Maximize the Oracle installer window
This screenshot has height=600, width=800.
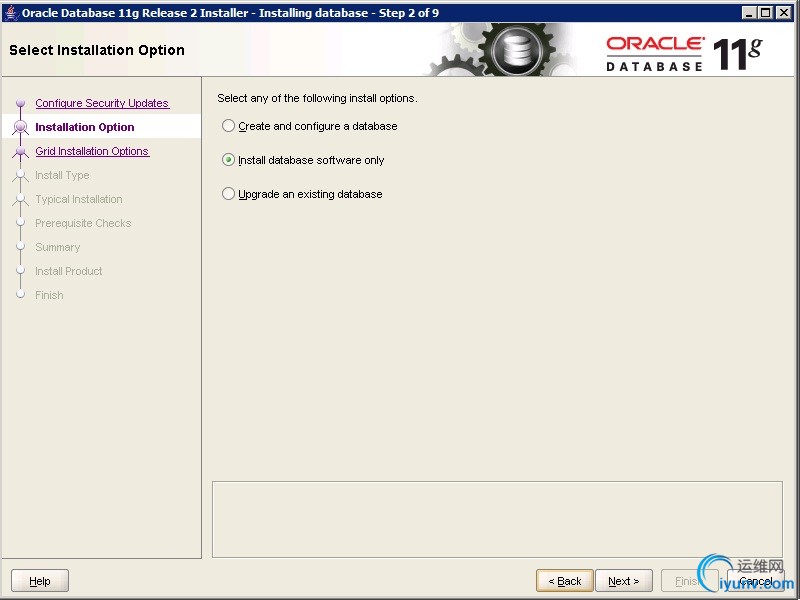766,13
